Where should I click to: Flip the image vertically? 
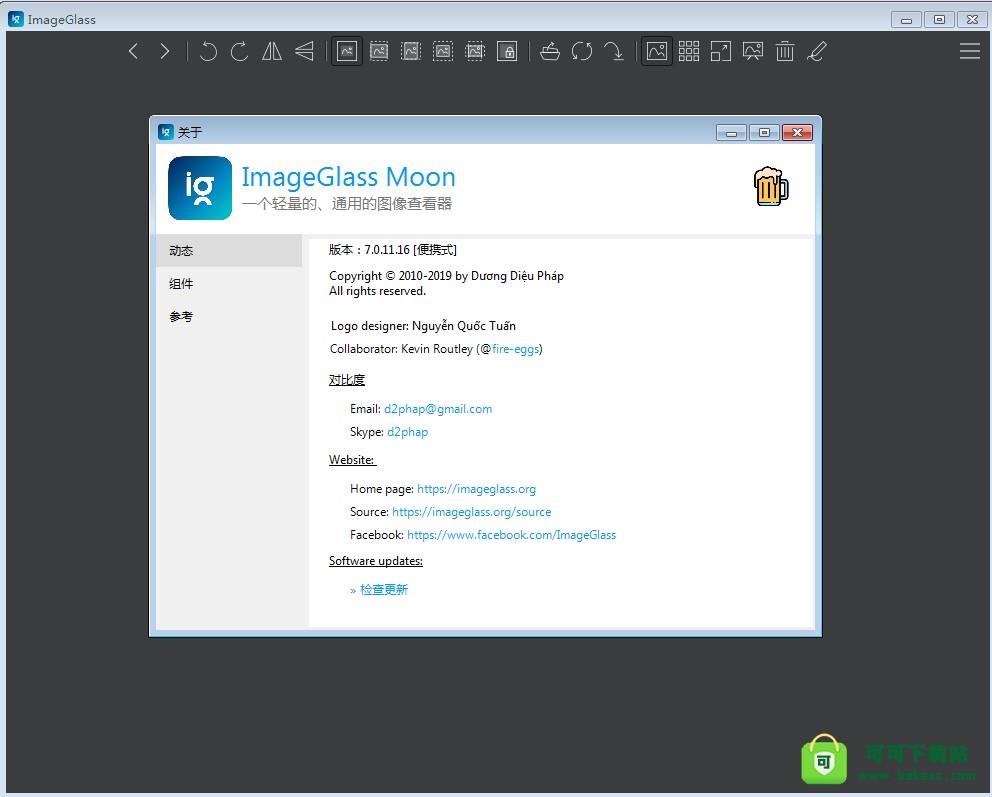point(304,51)
